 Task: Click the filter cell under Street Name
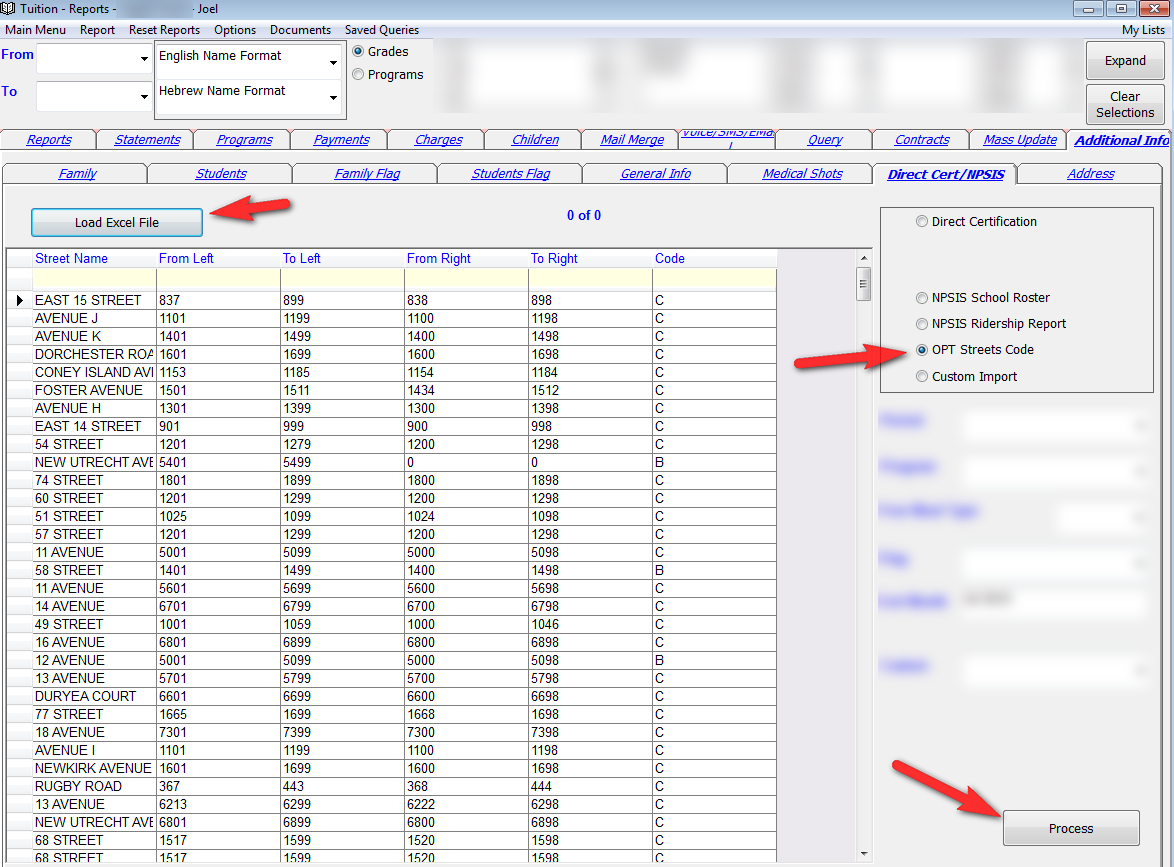coord(94,279)
